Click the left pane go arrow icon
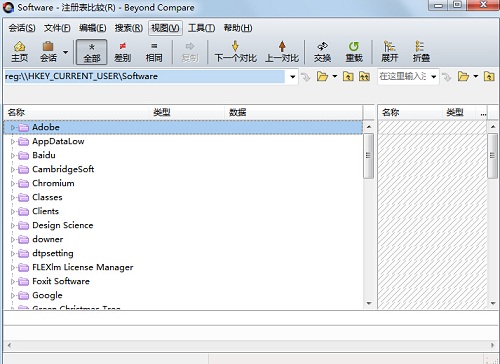 tap(305, 77)
